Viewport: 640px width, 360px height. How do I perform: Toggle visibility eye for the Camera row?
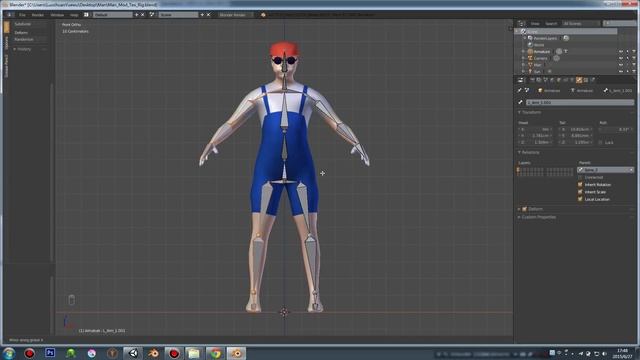click(620, 58)
